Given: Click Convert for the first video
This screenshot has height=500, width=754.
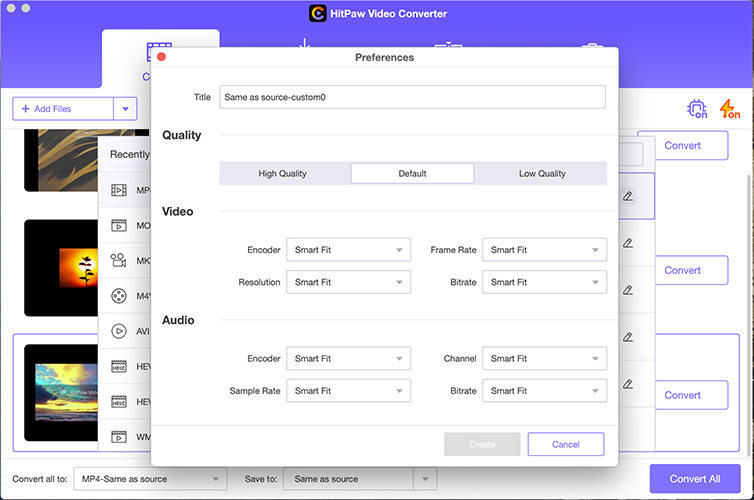Looking at the screenshot, I should click(x=682, y=146).
